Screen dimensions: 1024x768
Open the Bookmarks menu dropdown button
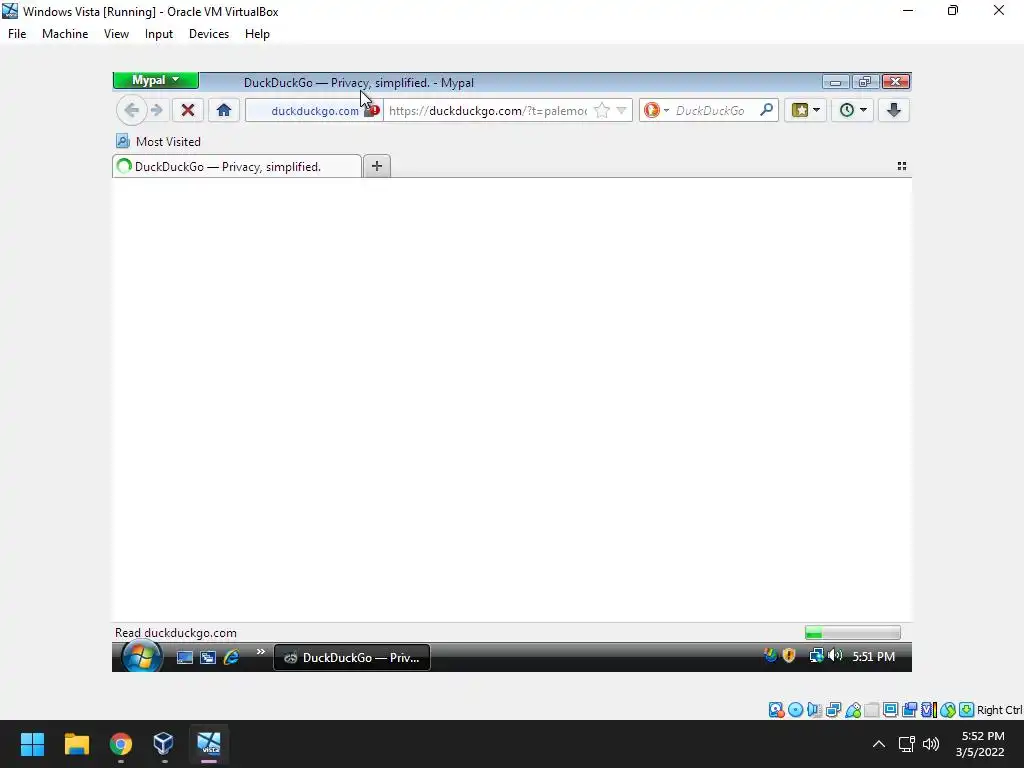tap(805, 110)
